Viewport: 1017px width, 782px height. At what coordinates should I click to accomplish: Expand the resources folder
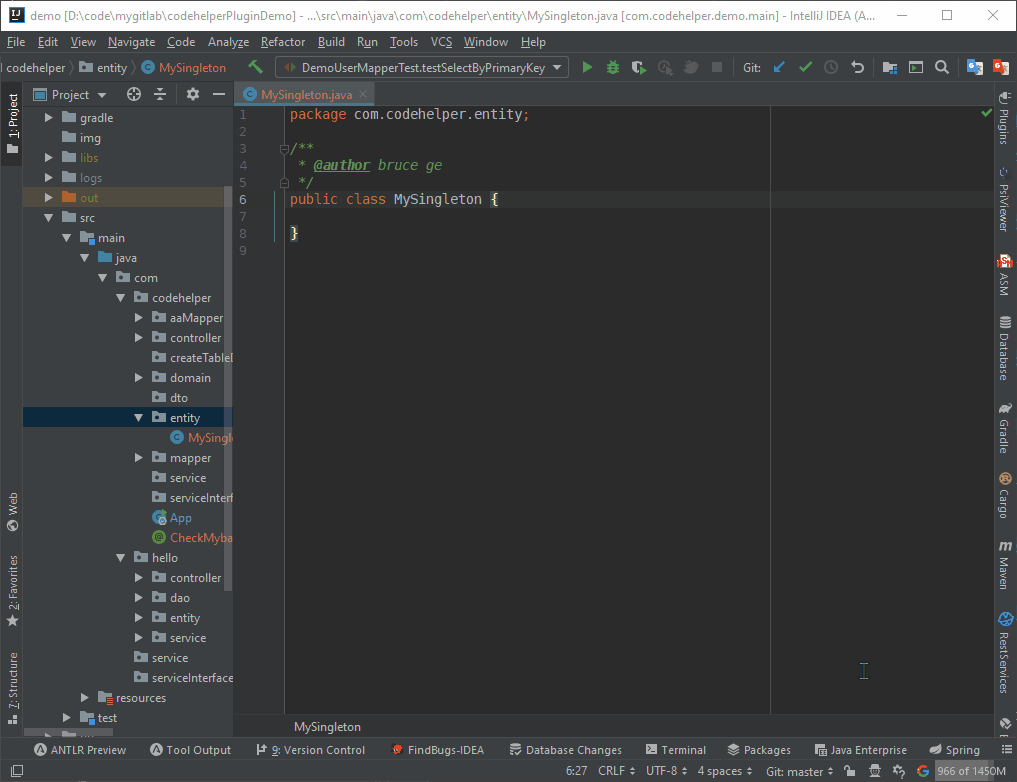[84, 698]
